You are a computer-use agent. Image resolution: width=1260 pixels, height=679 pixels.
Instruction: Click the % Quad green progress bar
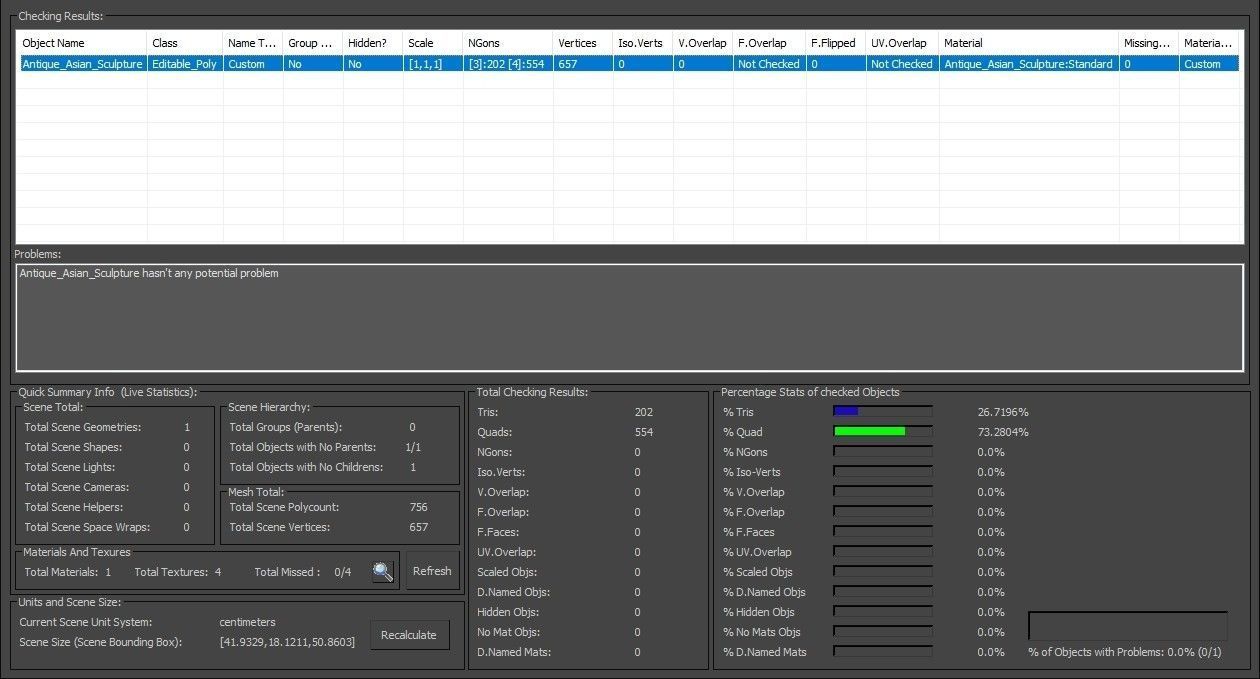[x=883, y=432]
